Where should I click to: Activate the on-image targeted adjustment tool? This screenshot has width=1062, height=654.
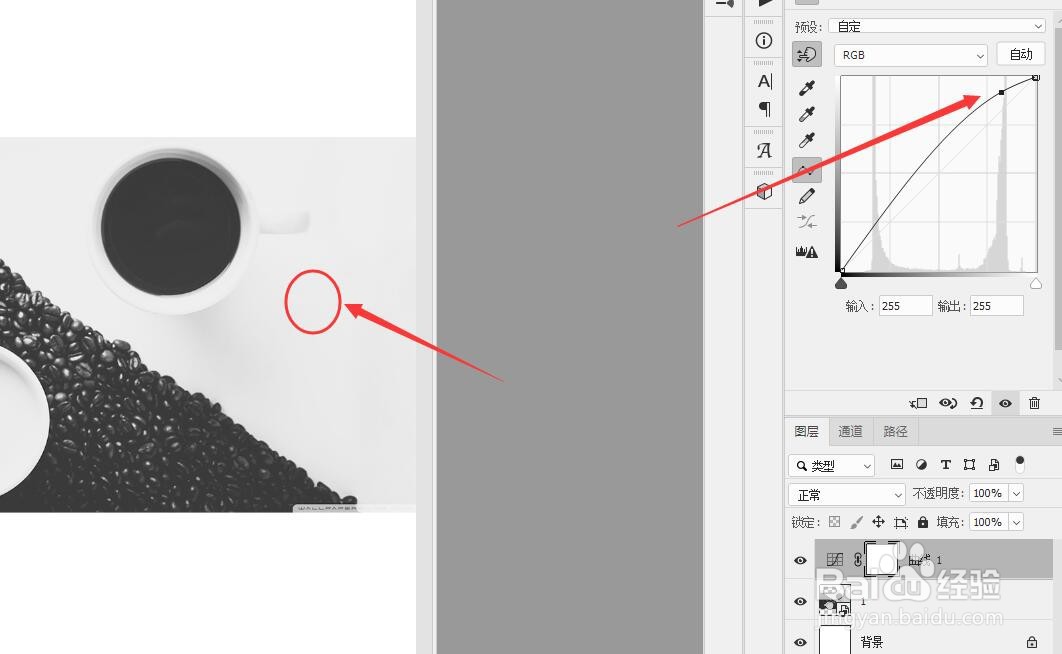(807, 54)
